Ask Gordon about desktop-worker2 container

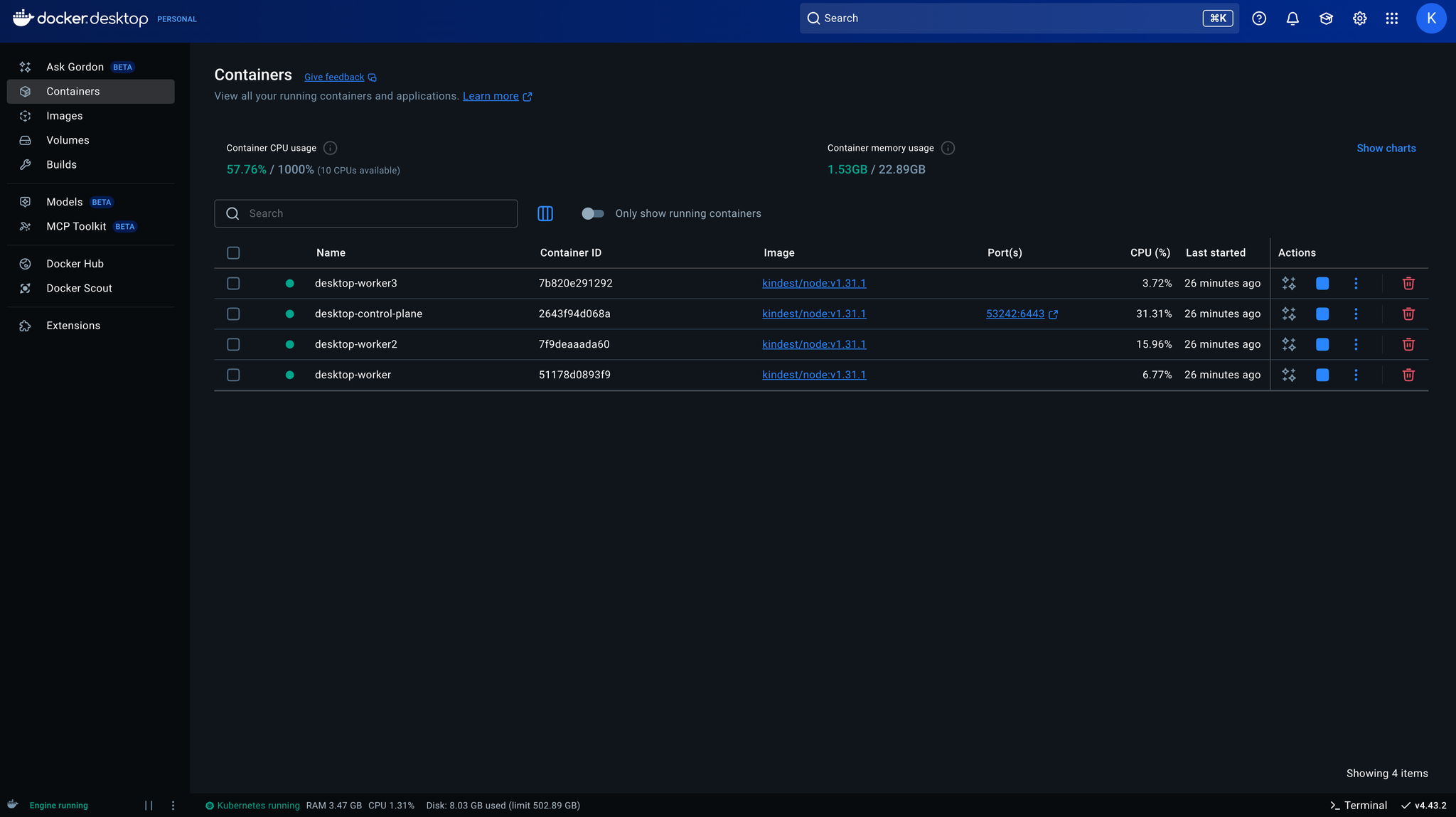click(x=1289, y=344)
